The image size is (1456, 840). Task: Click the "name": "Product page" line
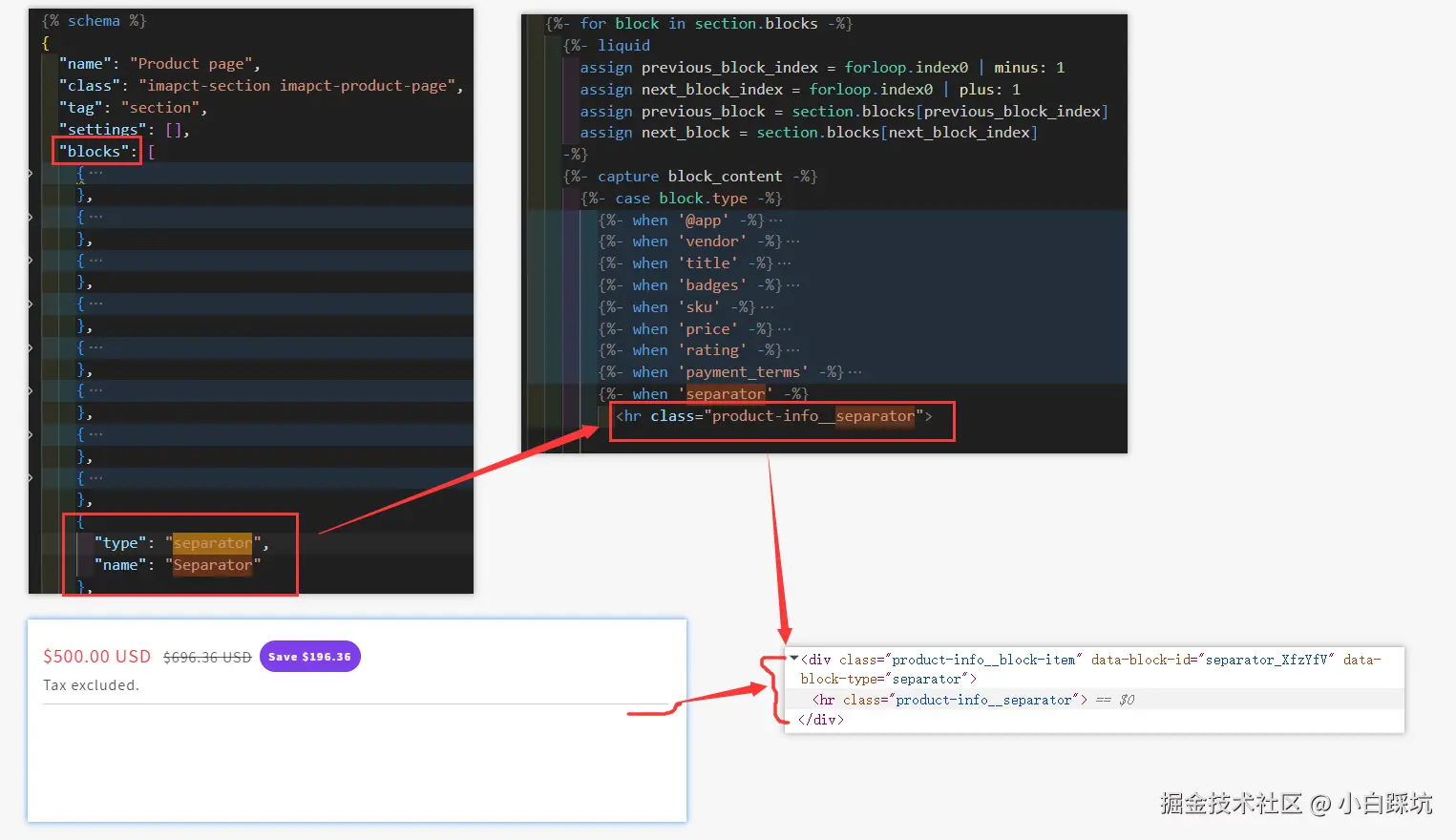point(159,64)
